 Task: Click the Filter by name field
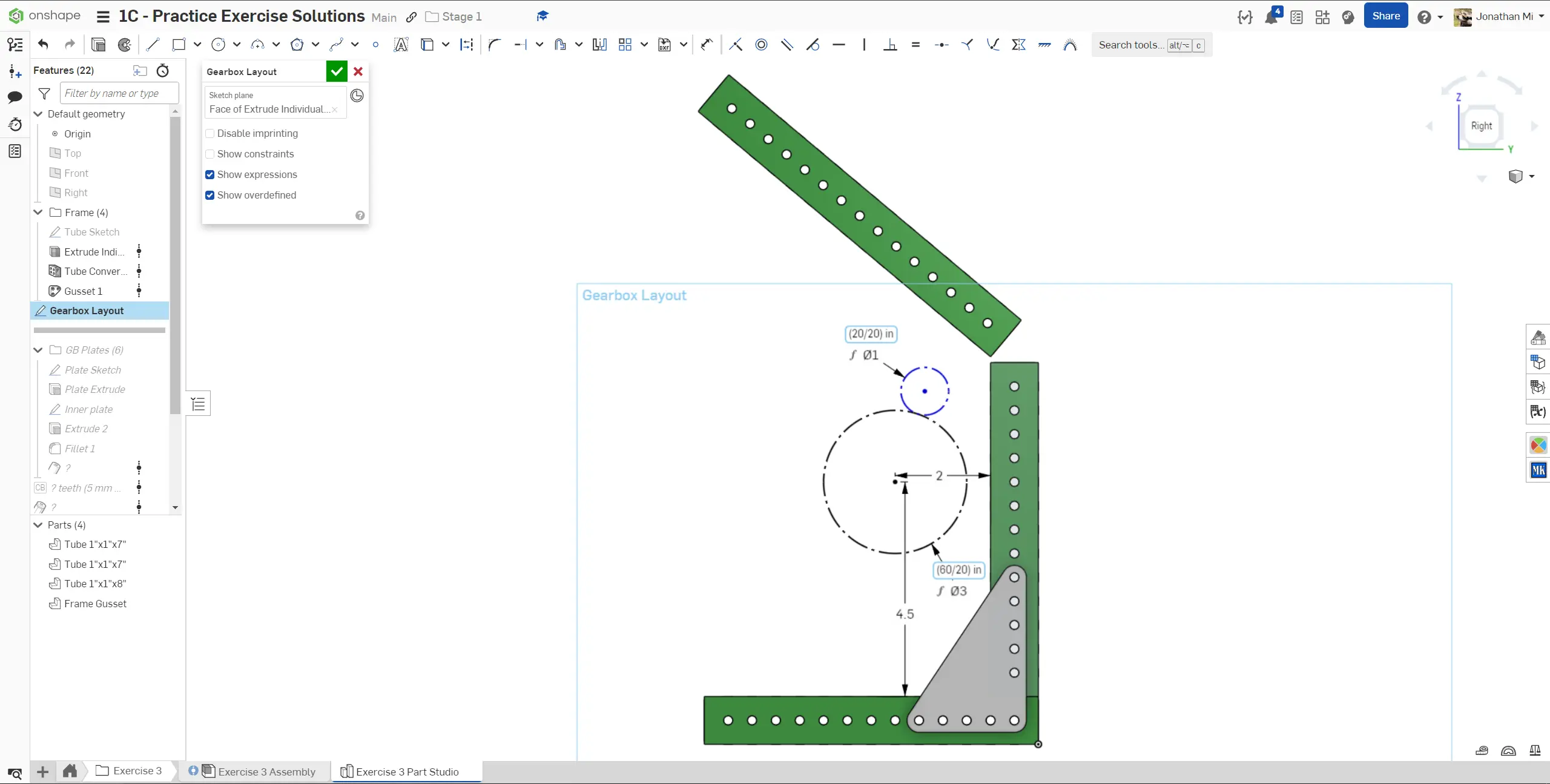119,93
